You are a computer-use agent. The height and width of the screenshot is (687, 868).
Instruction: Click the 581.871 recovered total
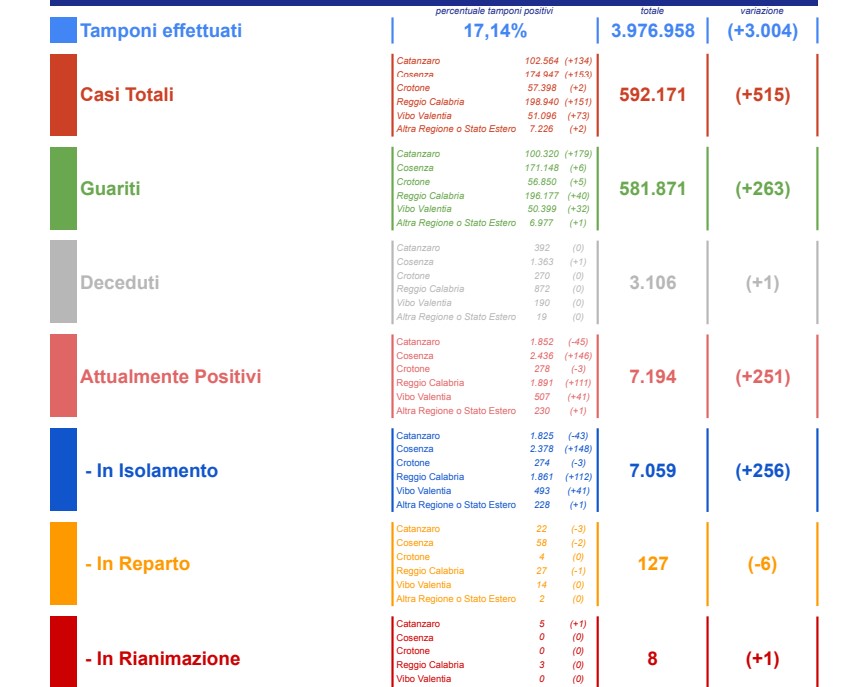pyautogui.click(x=652, y=189)
